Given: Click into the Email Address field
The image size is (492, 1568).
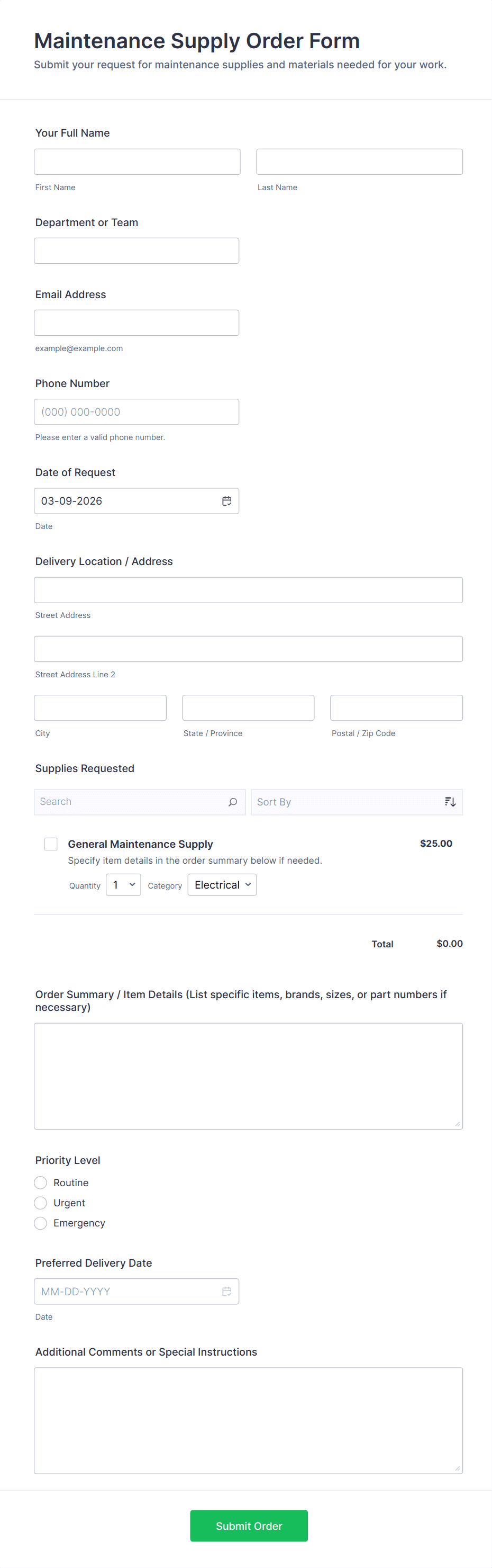Looking at the screenshot, I should [136, 322].
